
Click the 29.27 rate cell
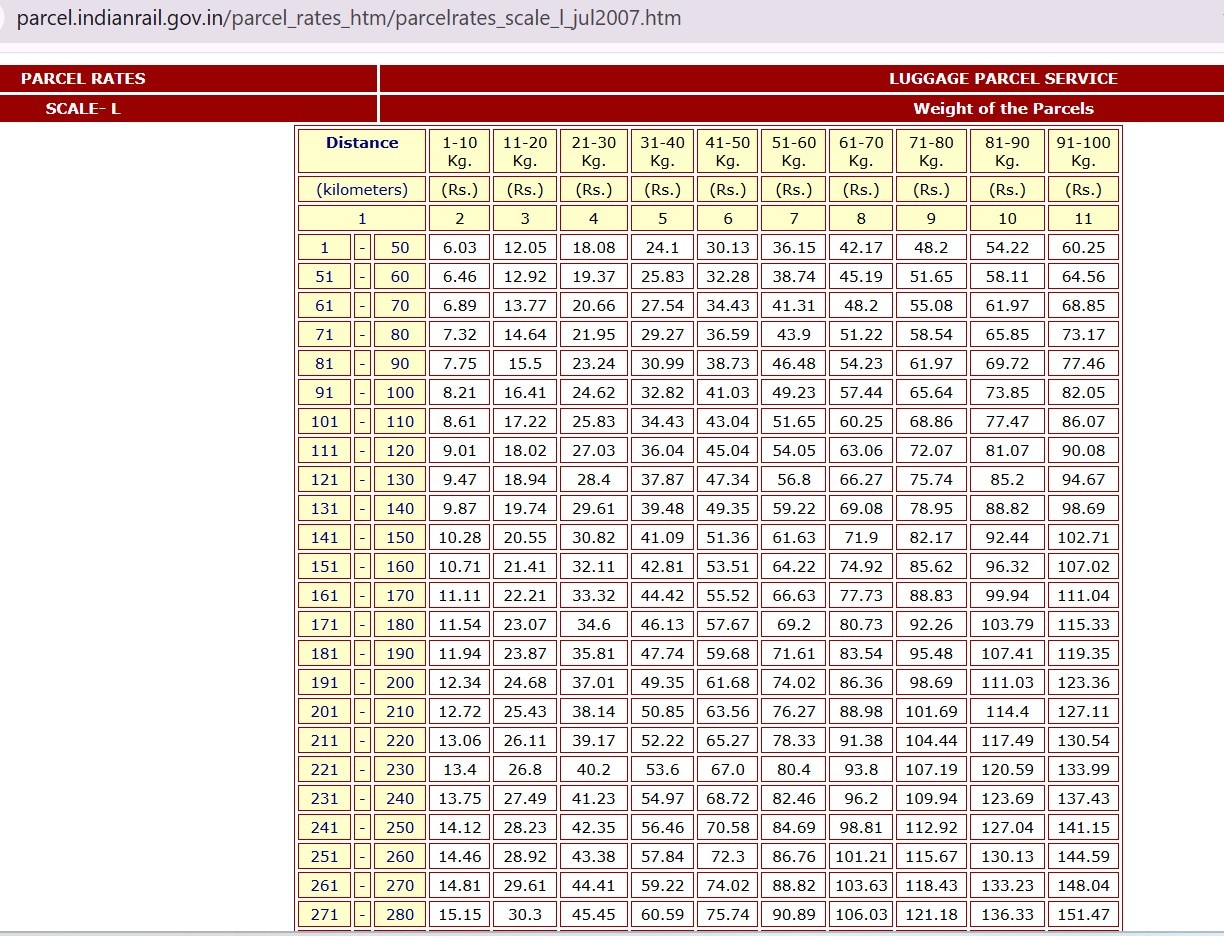pyautogui.click(x=662, y=334)
